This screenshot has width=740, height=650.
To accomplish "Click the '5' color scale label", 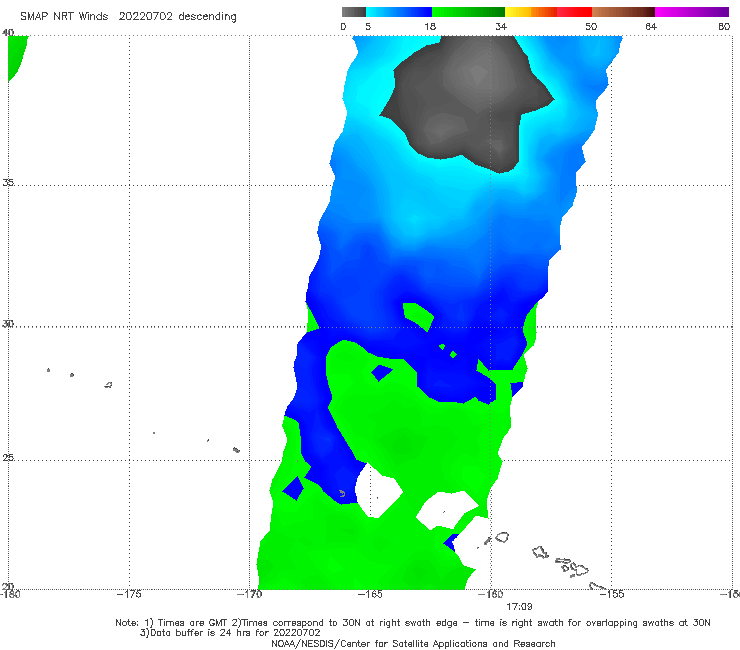I will click(x=368, y=26).
